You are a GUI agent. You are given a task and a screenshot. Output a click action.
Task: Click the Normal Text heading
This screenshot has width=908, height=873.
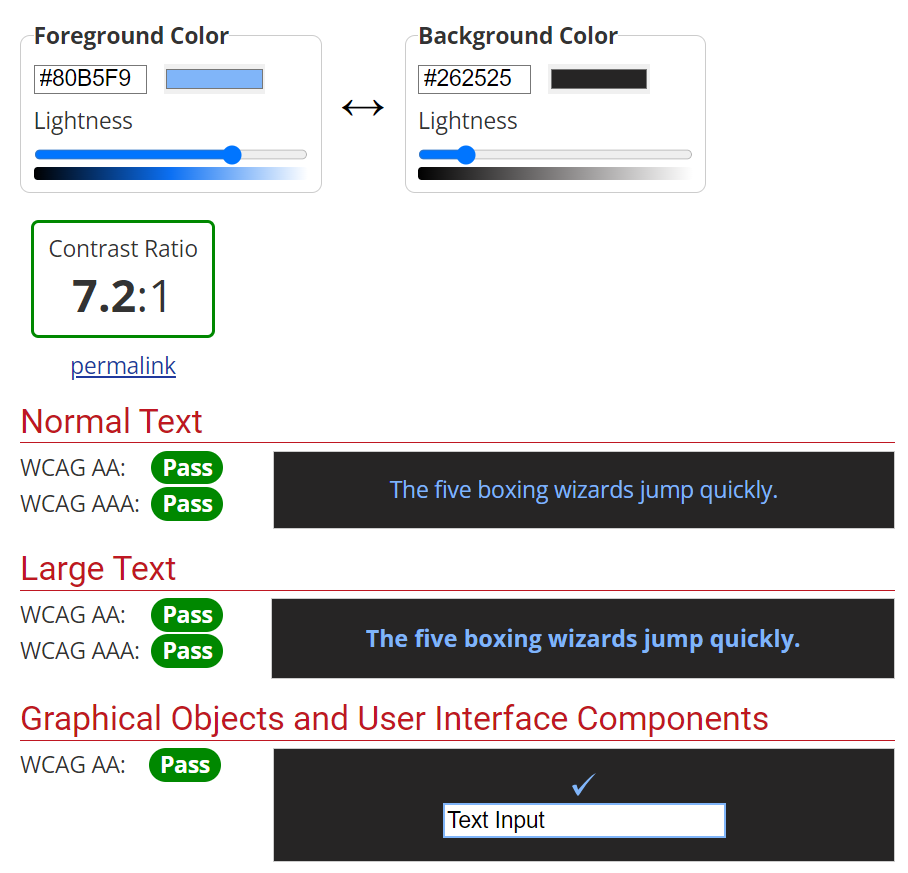(x=111, y=421)
